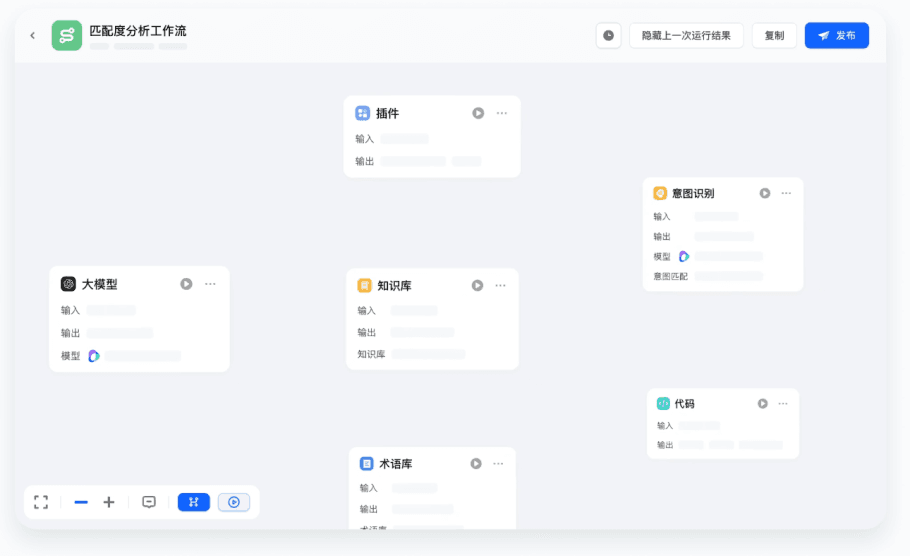This screenshot has width=910, height=556.
Task: Select the 知识库 node title
Action: (x=395, y=286)
